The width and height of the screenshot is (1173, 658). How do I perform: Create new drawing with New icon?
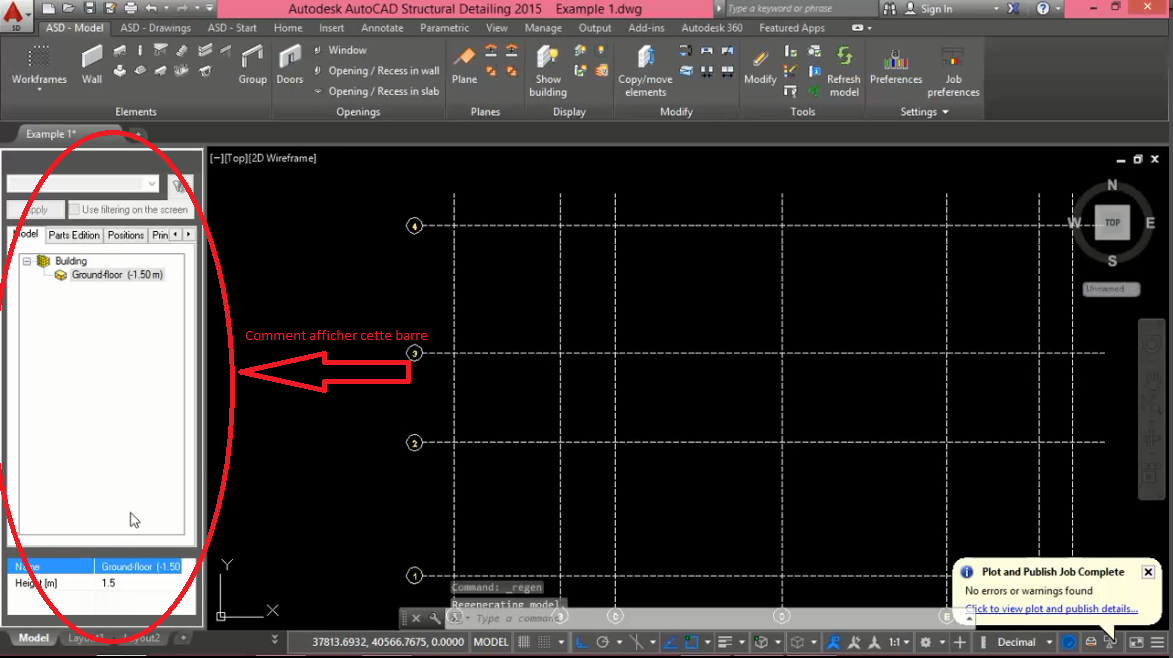48,8
